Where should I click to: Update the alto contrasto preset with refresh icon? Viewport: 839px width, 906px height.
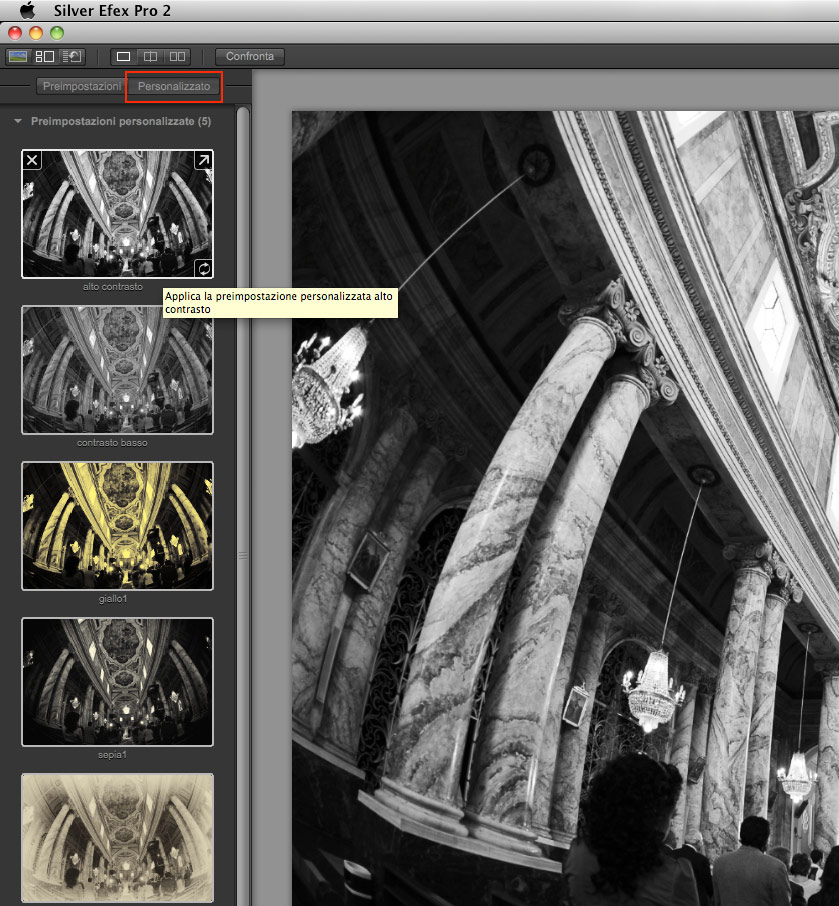point(203,268)
